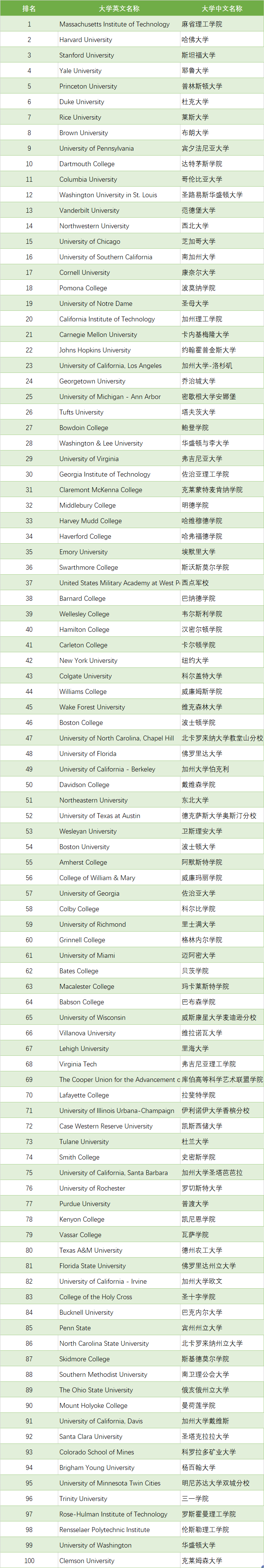Click the rank number 10 cell
This screenshot has width=264, height=1568.
point(29,164)
